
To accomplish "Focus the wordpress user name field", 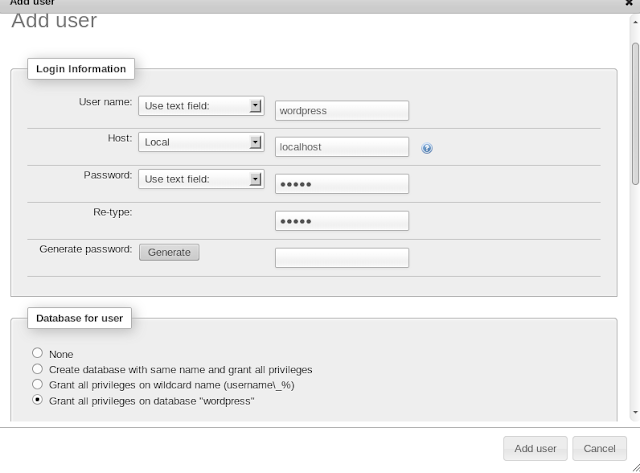I will (x=342, y=111).
